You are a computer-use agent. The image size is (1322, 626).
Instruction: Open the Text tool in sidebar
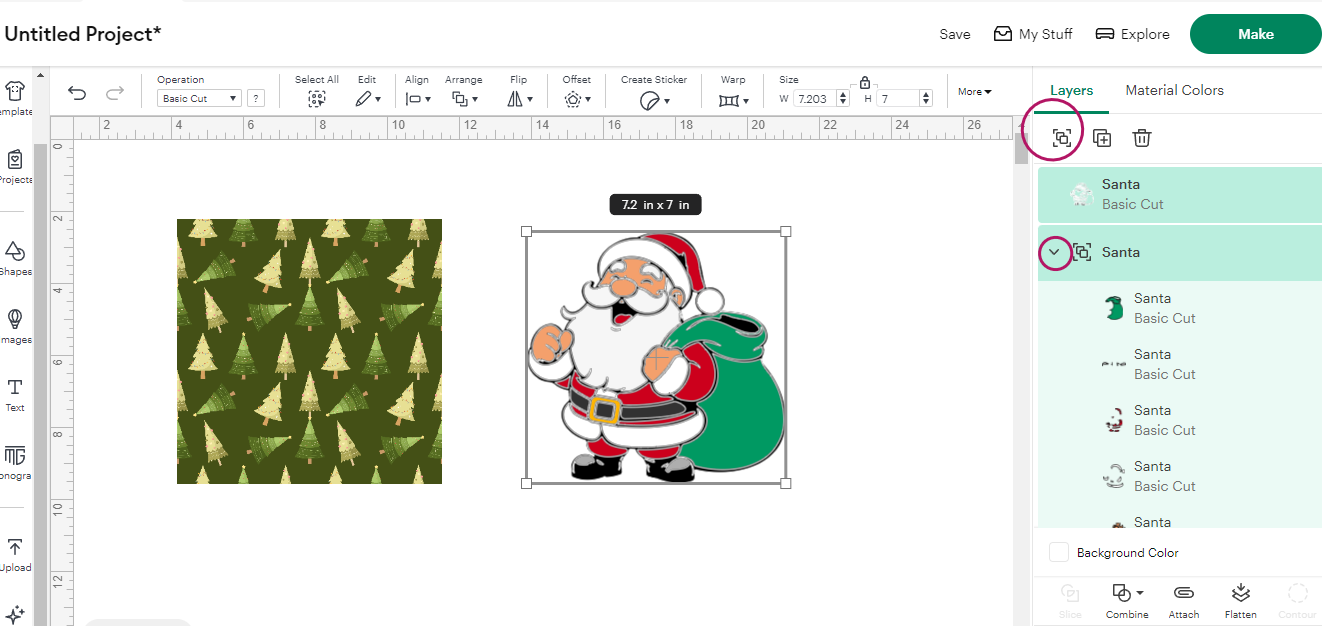pos(15,394)
